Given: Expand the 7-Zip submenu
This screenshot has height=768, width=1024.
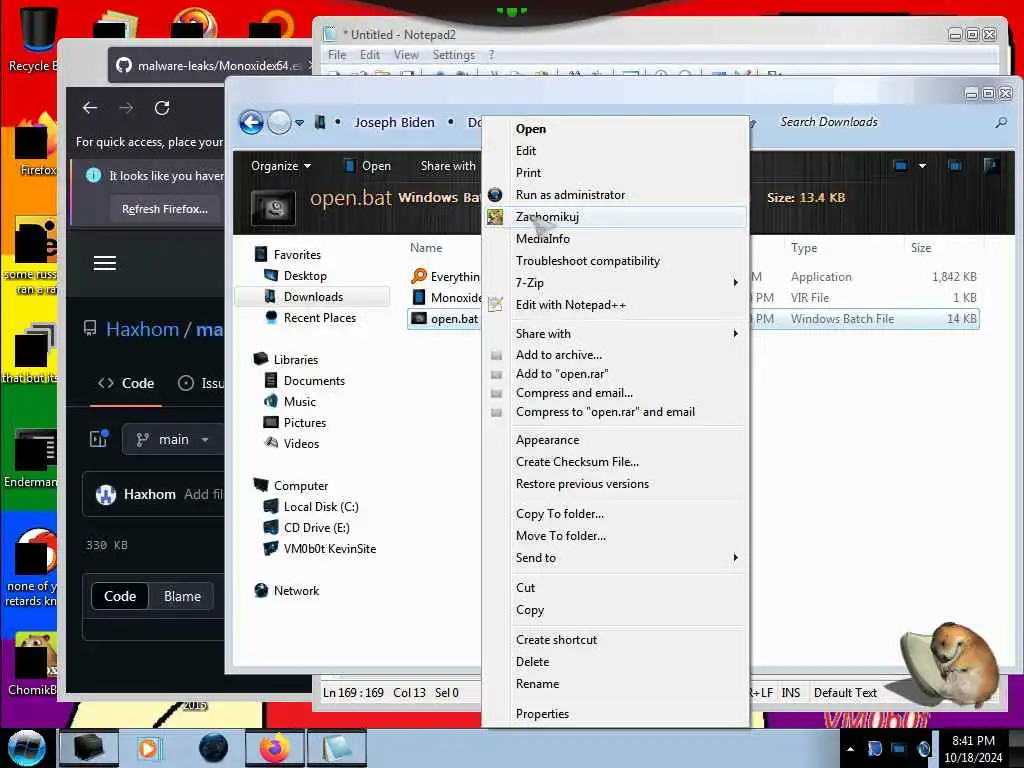Looking at the screenshot, I should [x=616, y=283].
